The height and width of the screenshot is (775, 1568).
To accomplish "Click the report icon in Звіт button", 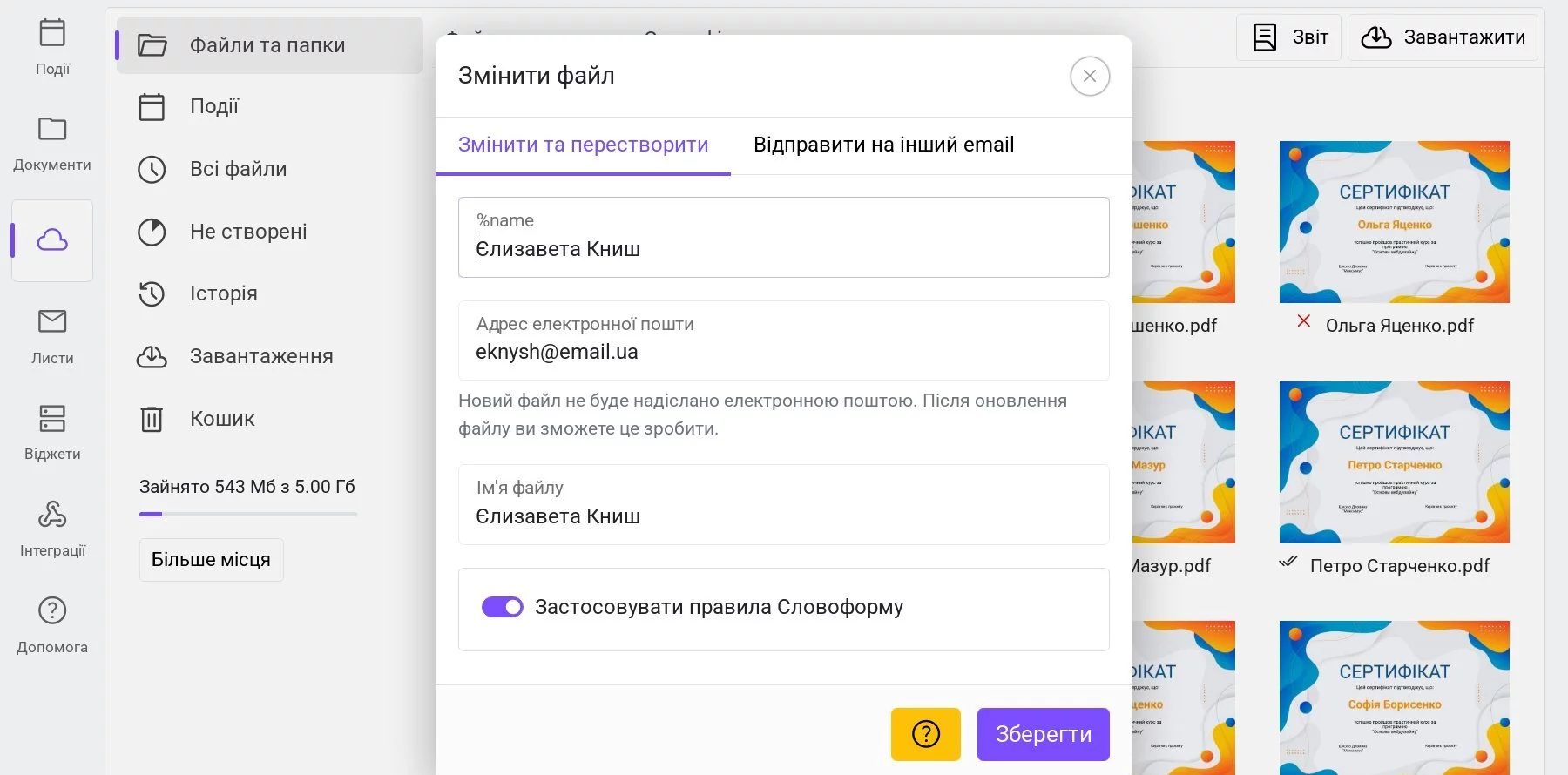I will pyautogui.click(x=1264, y=37).
